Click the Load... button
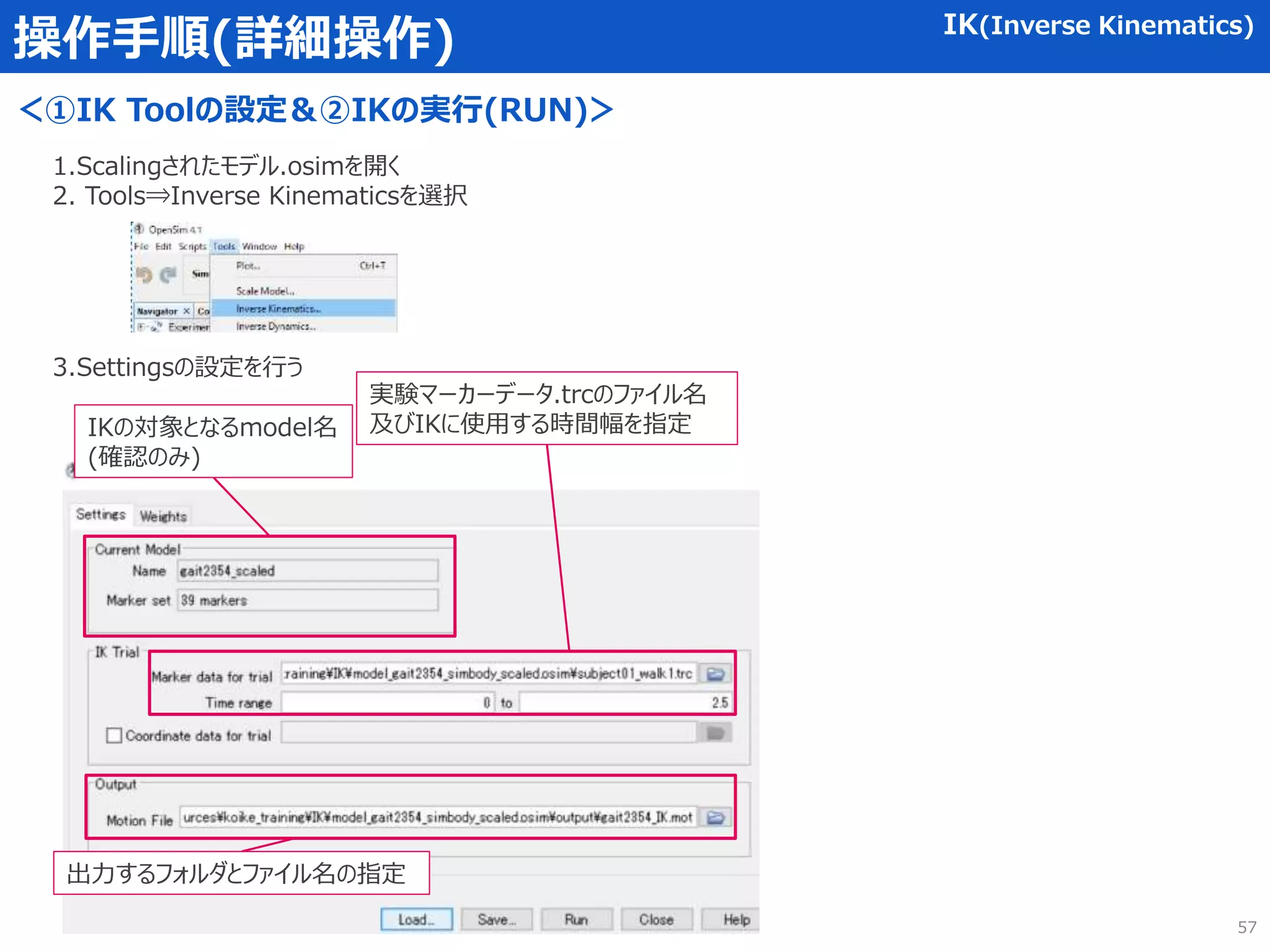The image size is (1270, 952). click(x=417, y=920)
